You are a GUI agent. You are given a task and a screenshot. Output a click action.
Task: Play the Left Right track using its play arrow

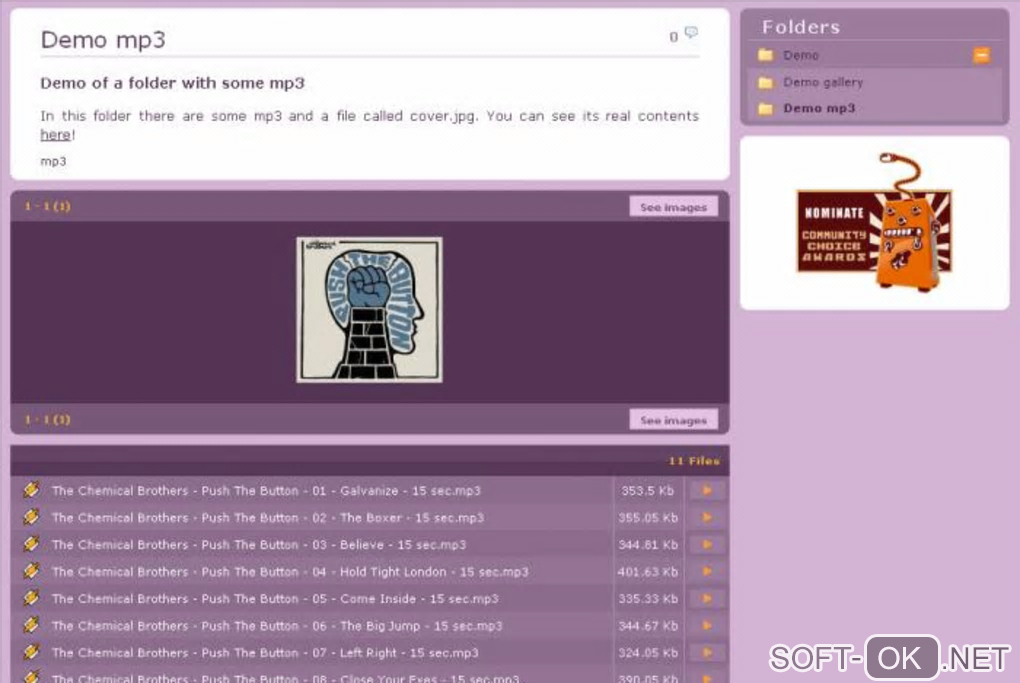tap(707, 652)
